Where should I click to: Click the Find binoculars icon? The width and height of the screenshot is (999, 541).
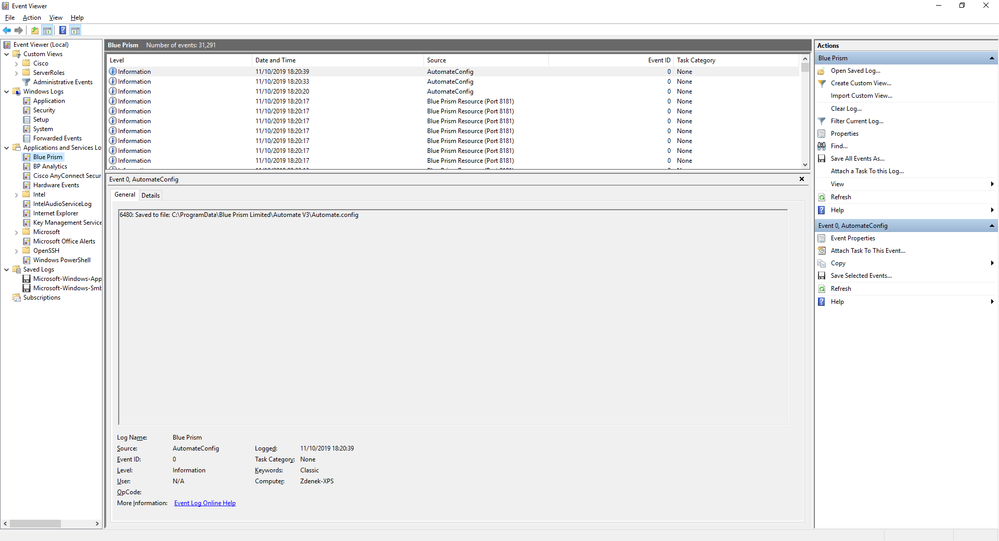click(x=821, y=146)
